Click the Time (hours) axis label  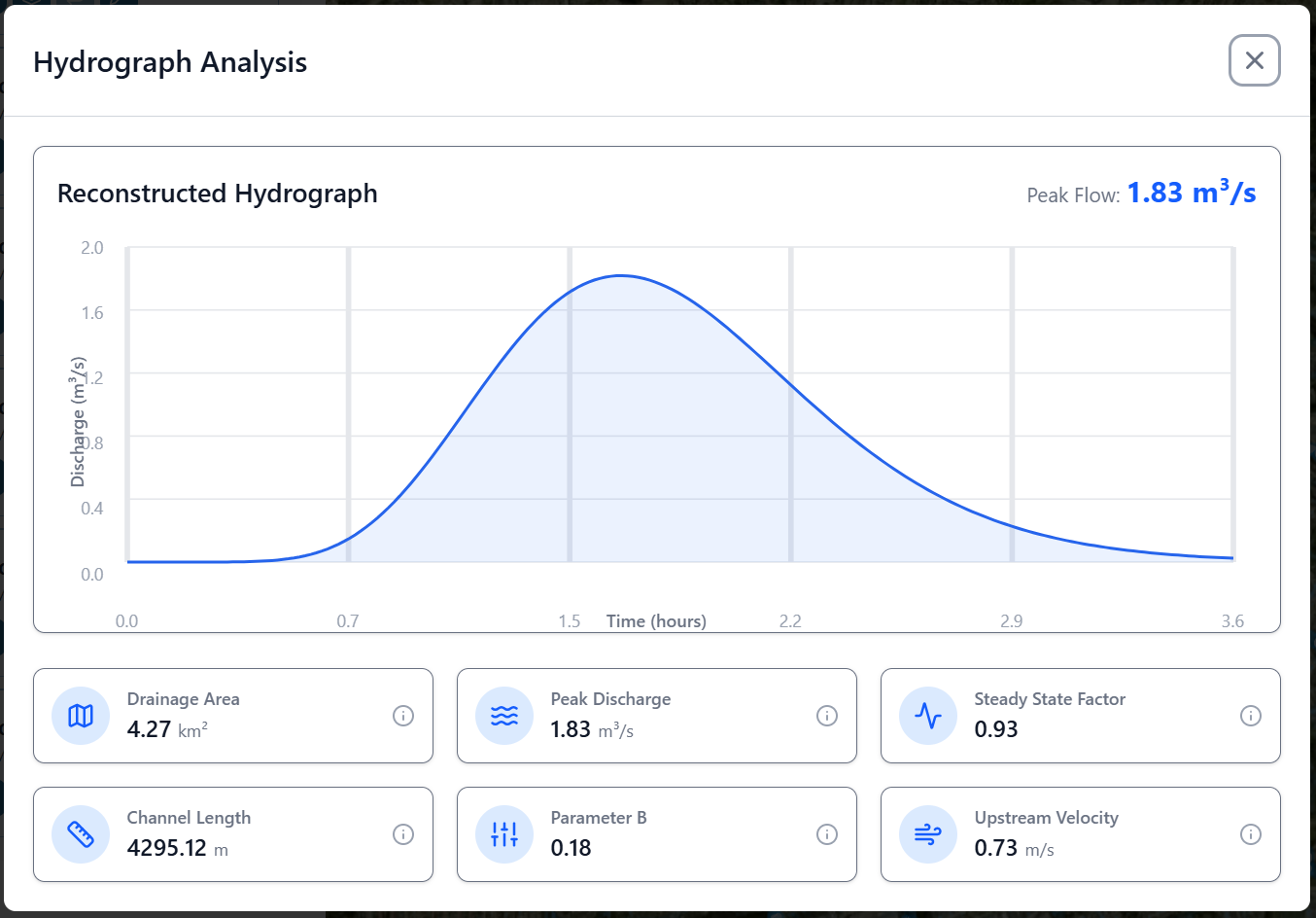click(x=656, y=621)
